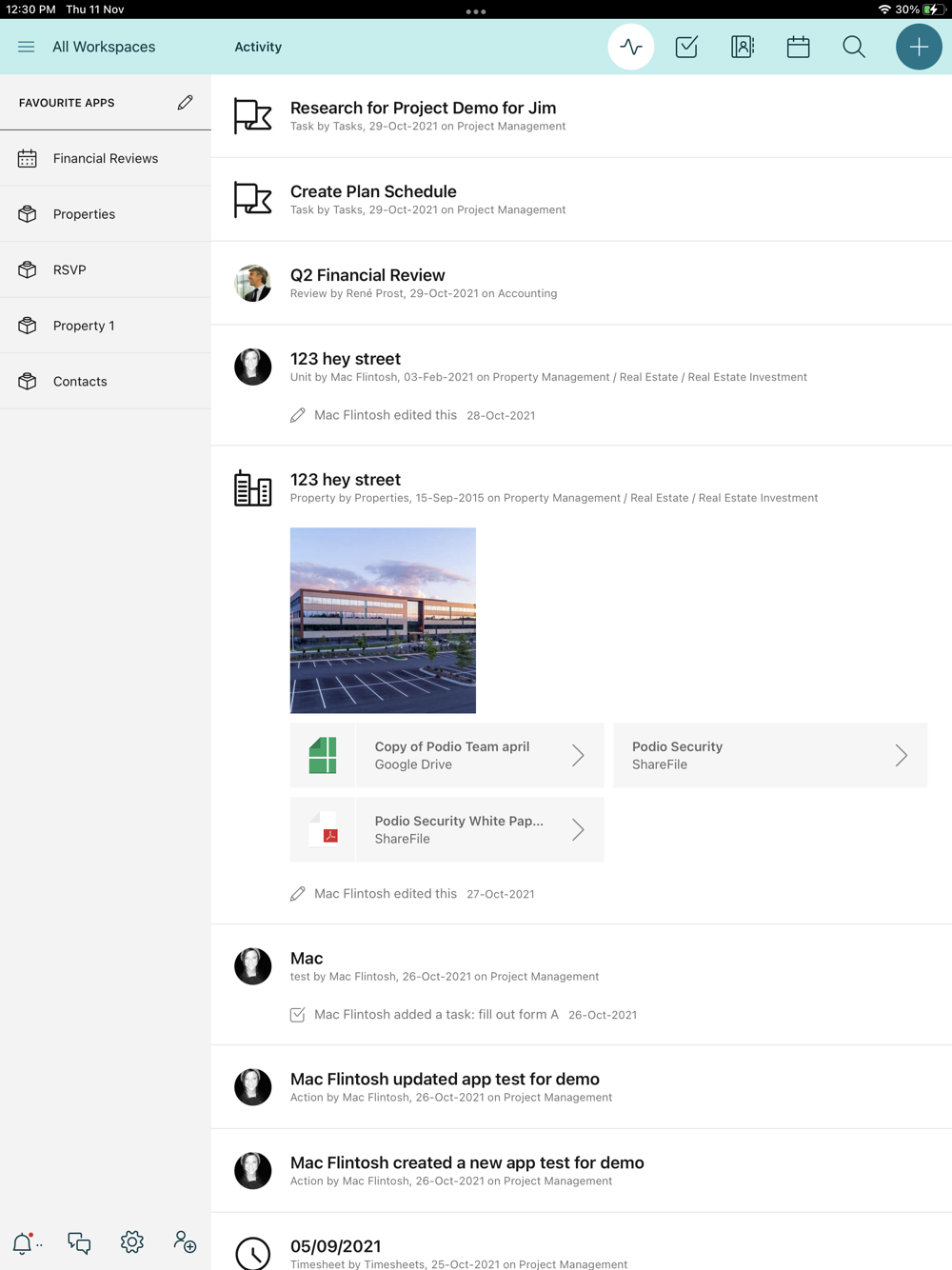Tap the plus create button
Screen dimensions: 952x1270
click(x=919, y=47)
